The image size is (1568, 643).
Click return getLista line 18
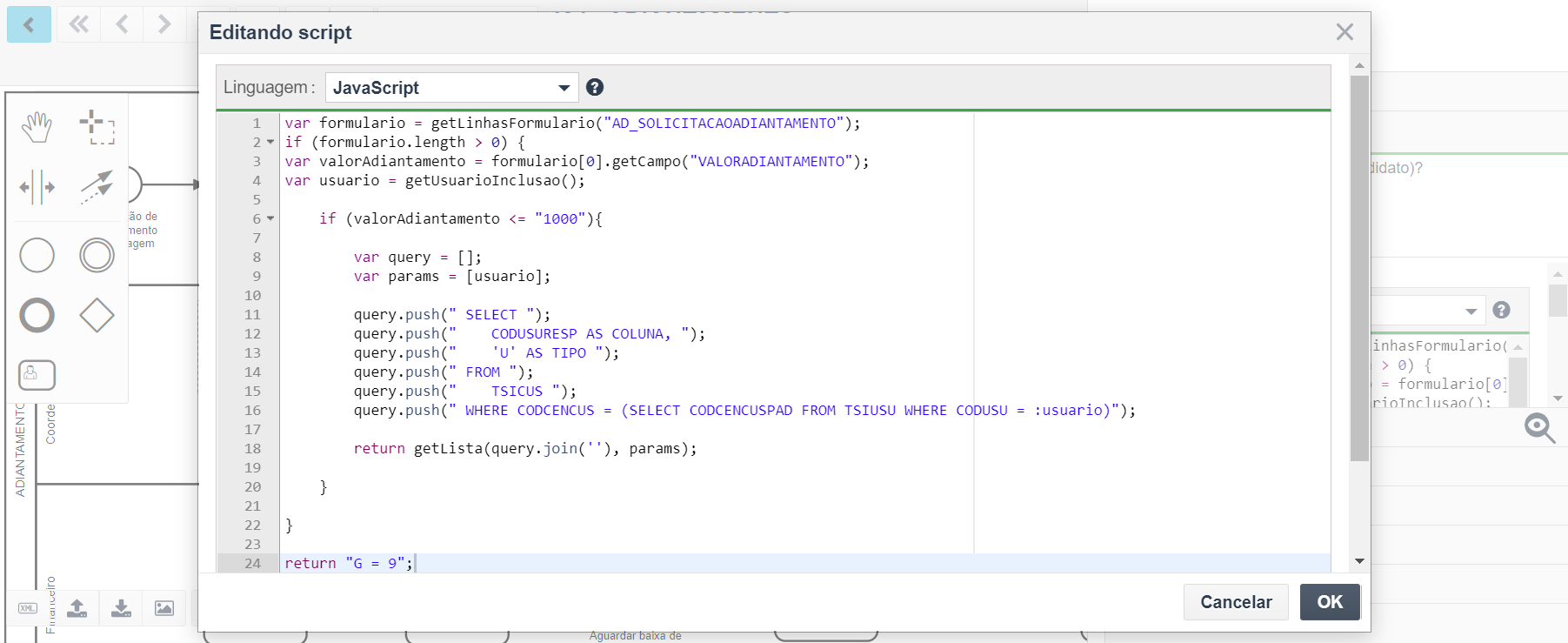click(525, 448)
